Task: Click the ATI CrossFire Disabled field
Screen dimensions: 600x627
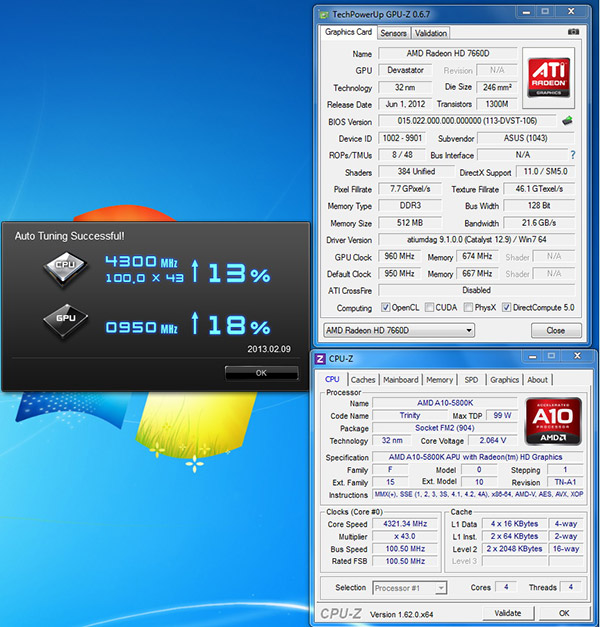Action: click(476, 290)
